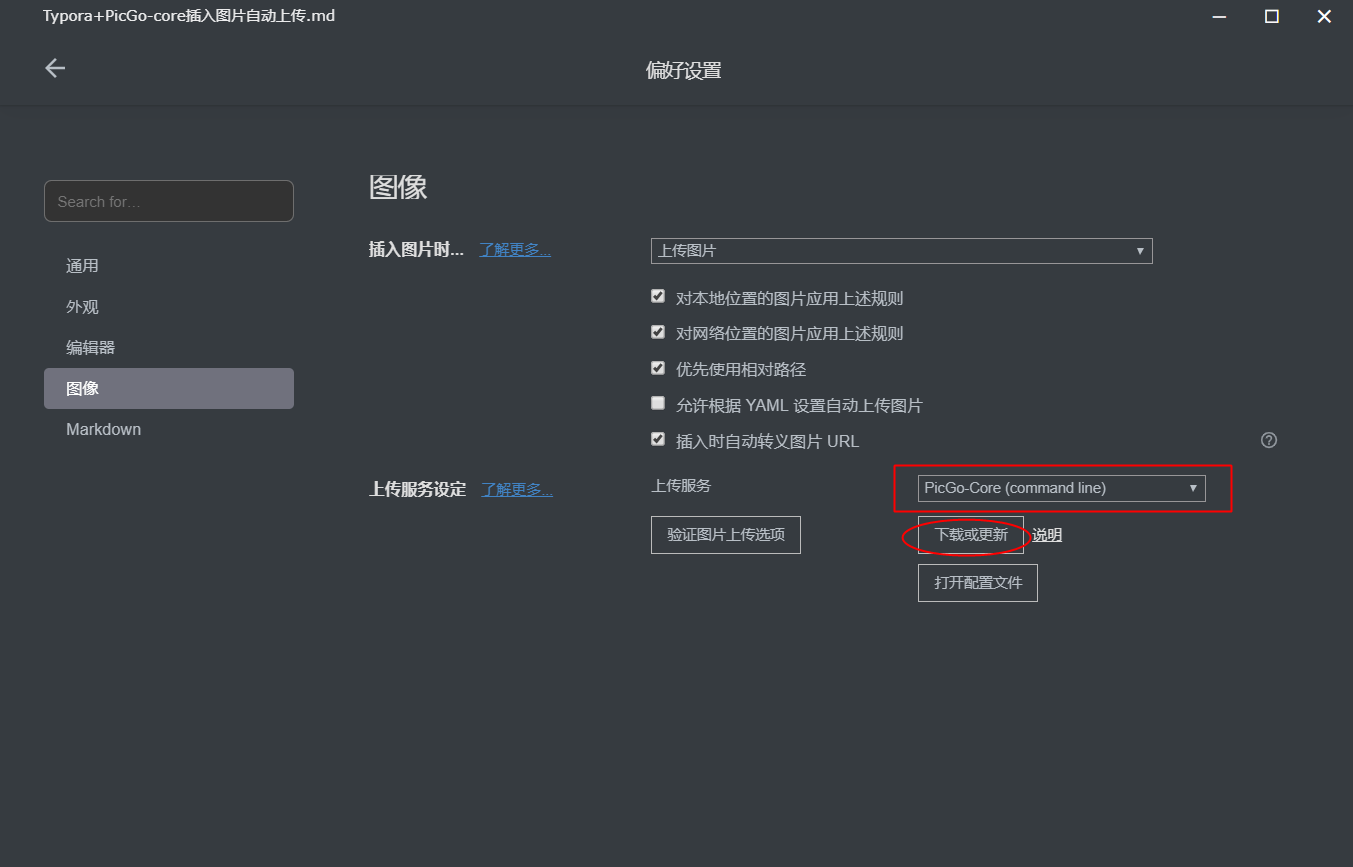Viewport: 1353px width, 867px height.
Task: Click 验证图片上传选项 button
Action: (726, 535)
